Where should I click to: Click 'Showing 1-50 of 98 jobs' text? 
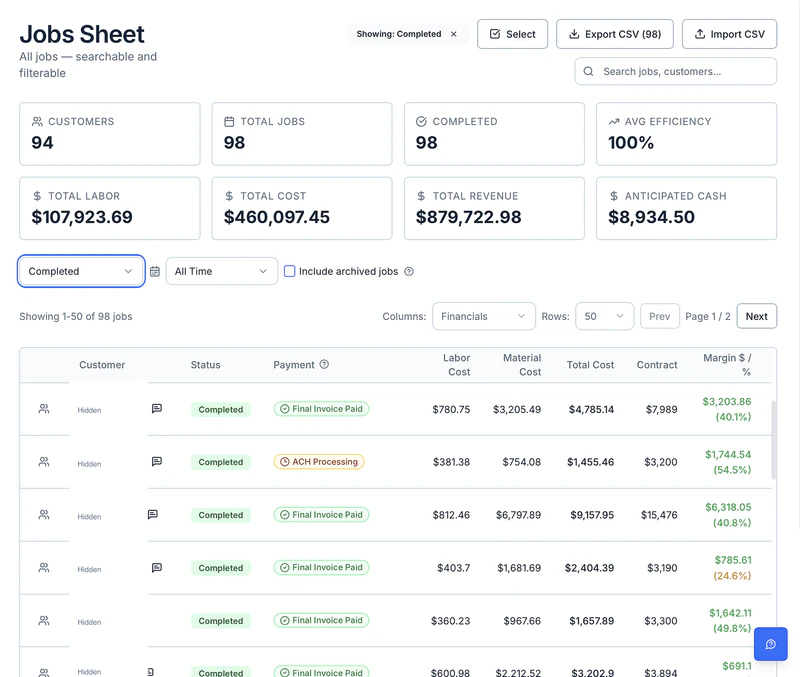coord(76,316)
